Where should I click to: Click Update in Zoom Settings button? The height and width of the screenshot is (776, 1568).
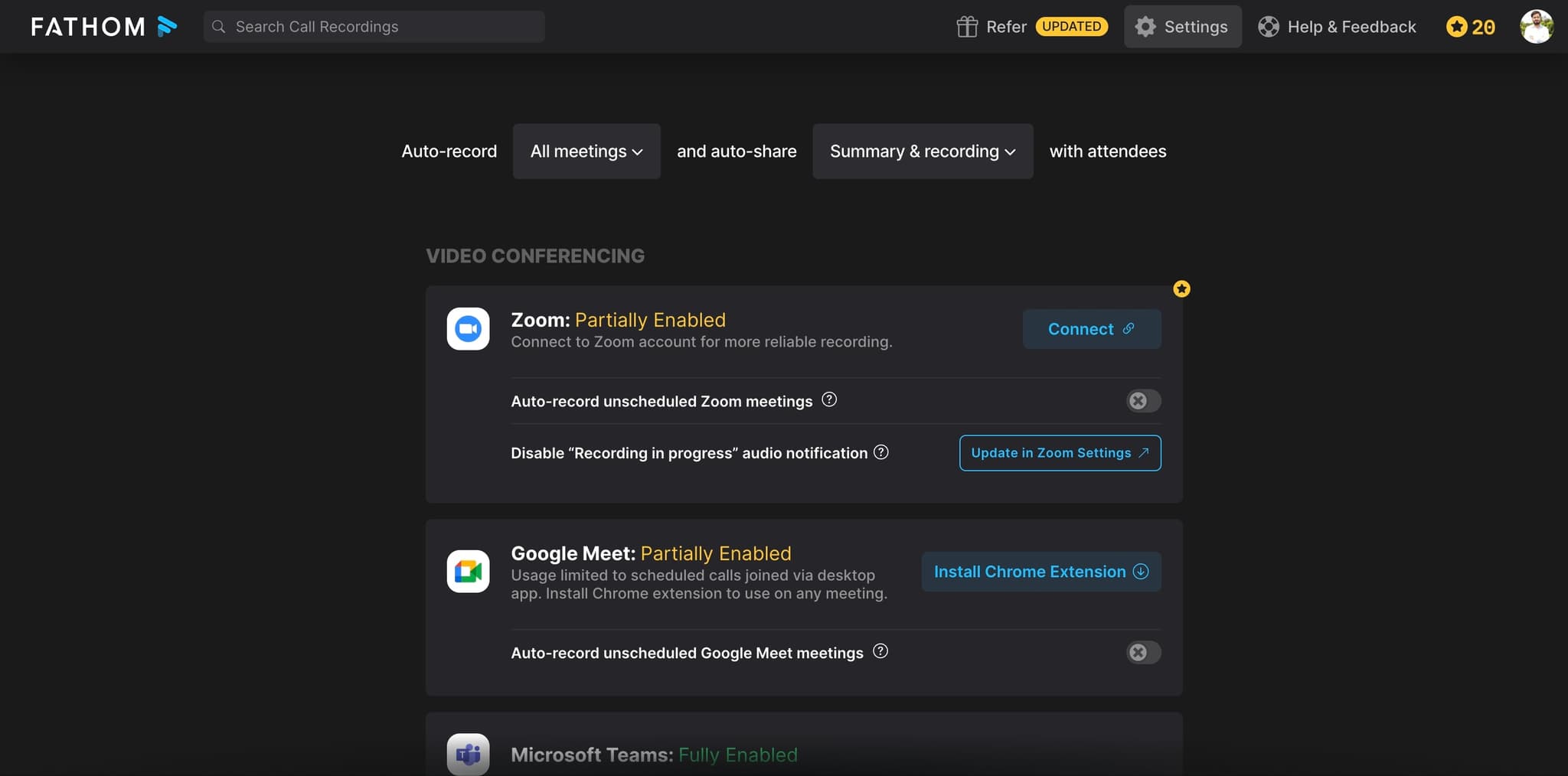(x=1060, y=453)
